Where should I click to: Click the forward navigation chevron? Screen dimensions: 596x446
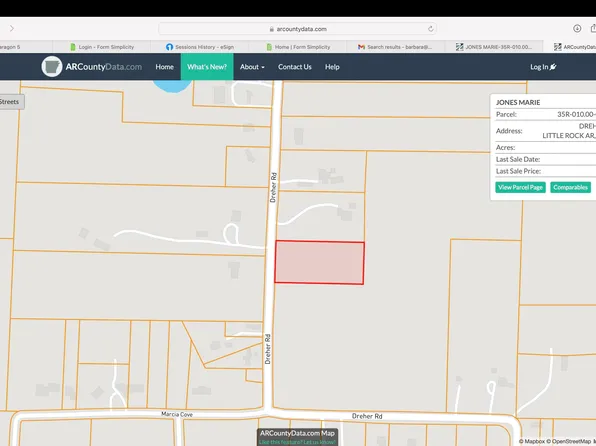(x=12, y=29)
